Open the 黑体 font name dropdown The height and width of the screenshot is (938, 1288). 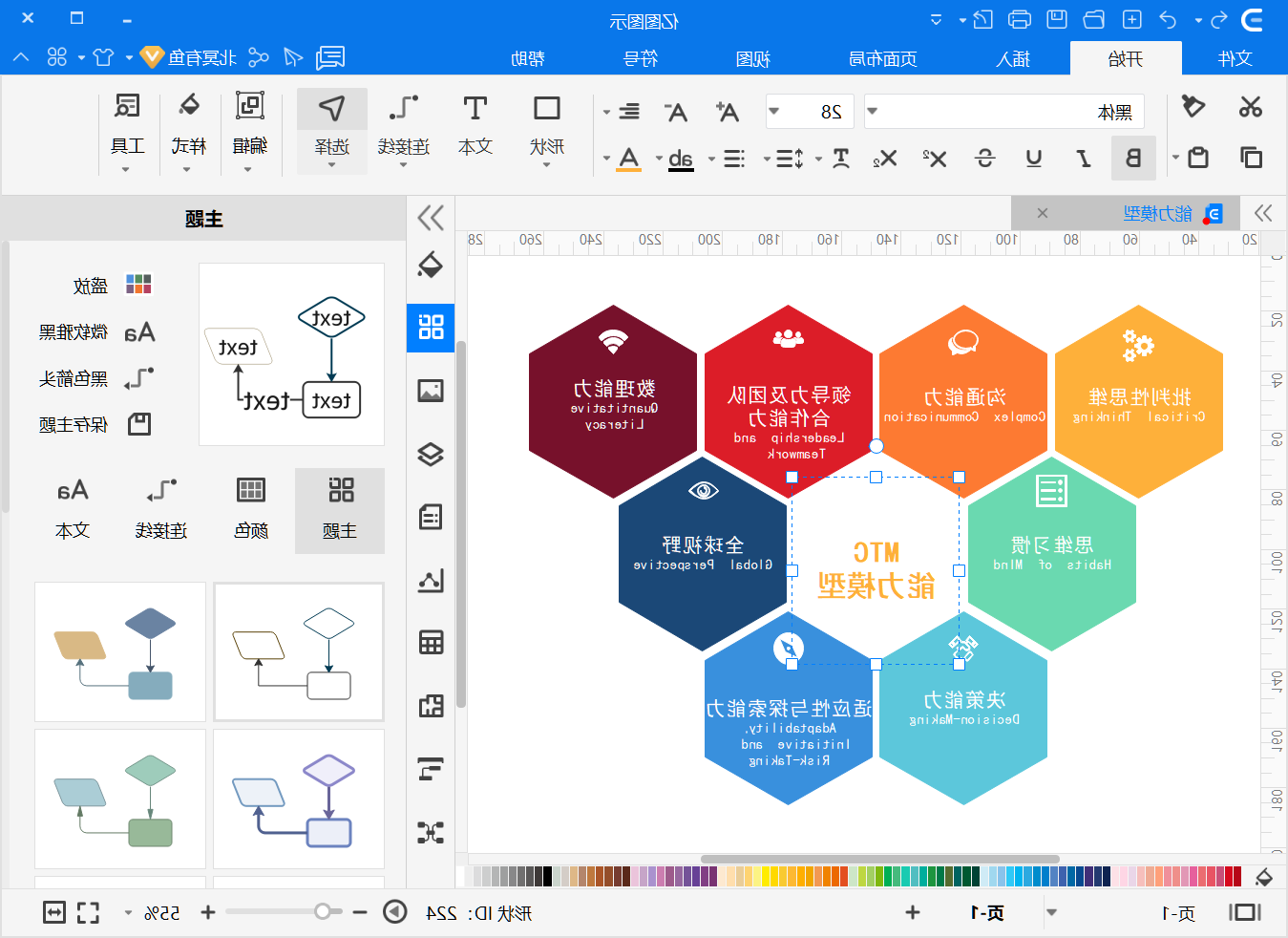(872, 112)
